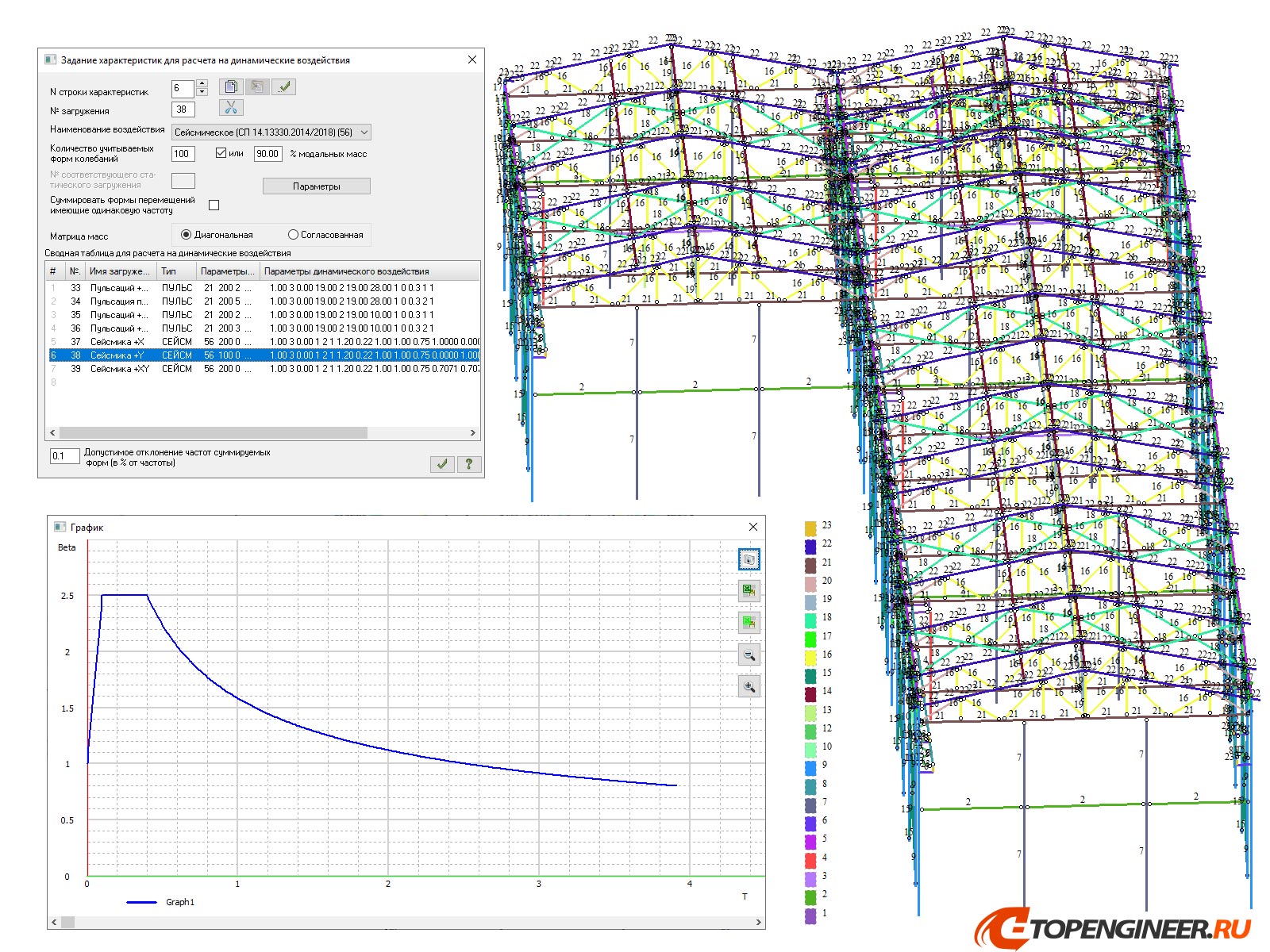Click the camera snapshot icon in График
The width and height of the screenshot is (1270, 952).
pyautogui.click(x=748, y=559)
